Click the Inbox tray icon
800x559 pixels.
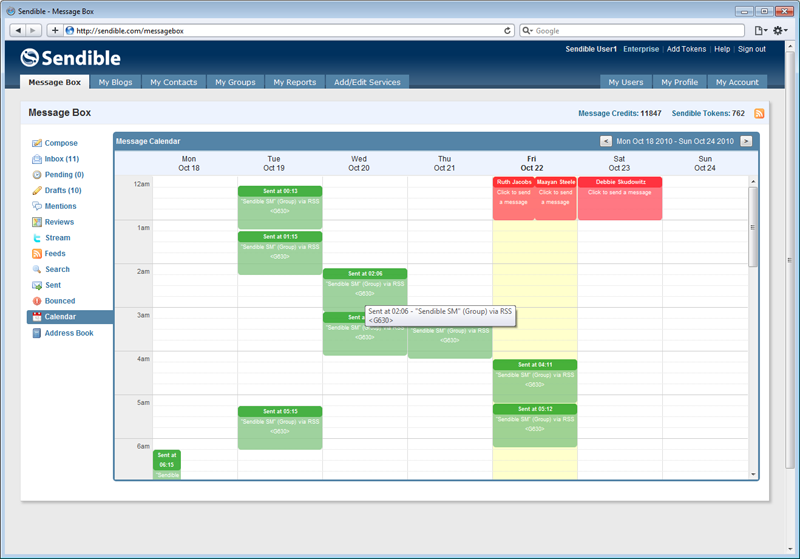(37, 159)
